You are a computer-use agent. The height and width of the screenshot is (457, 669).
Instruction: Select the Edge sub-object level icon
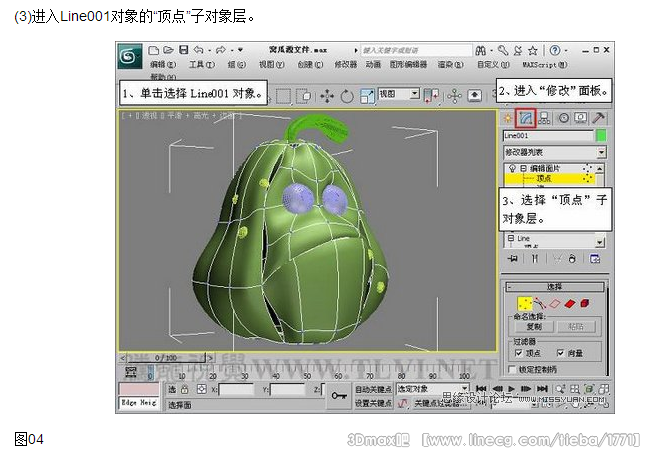(x=554, y=303)
